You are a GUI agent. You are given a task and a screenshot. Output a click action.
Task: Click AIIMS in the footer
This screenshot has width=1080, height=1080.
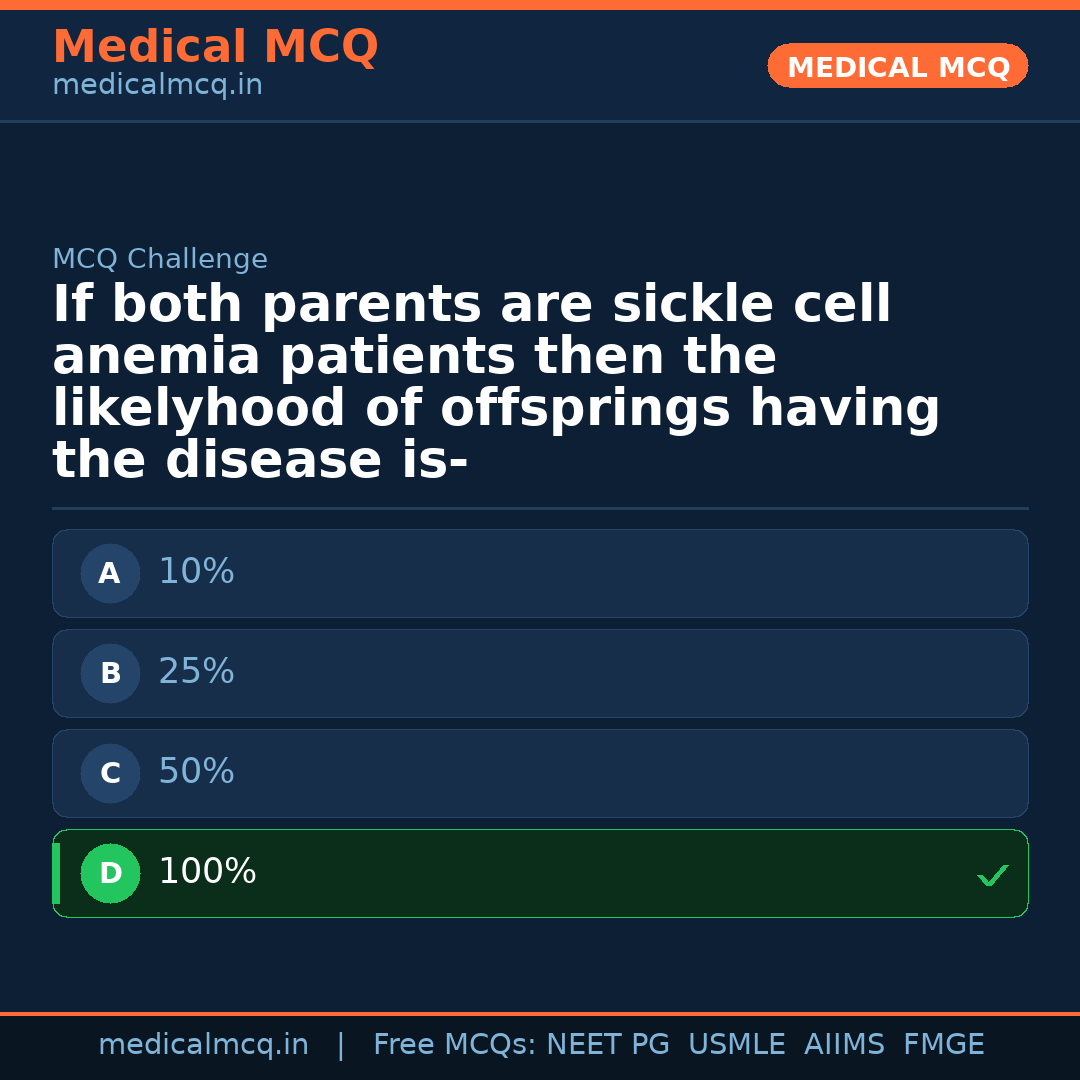[x=844, y=1045]
